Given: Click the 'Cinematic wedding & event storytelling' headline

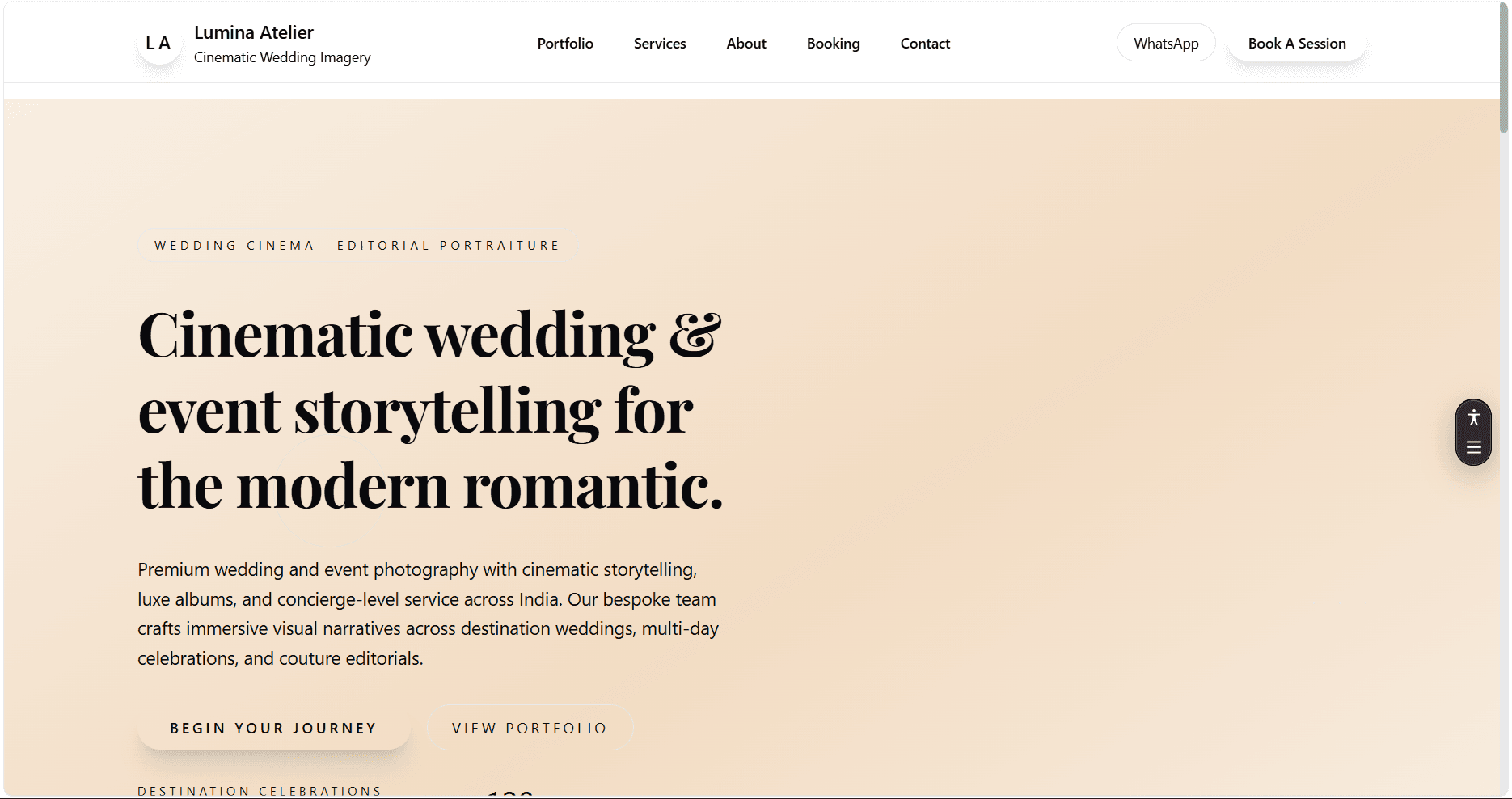Looking at the screenshot, I should 430,410.
